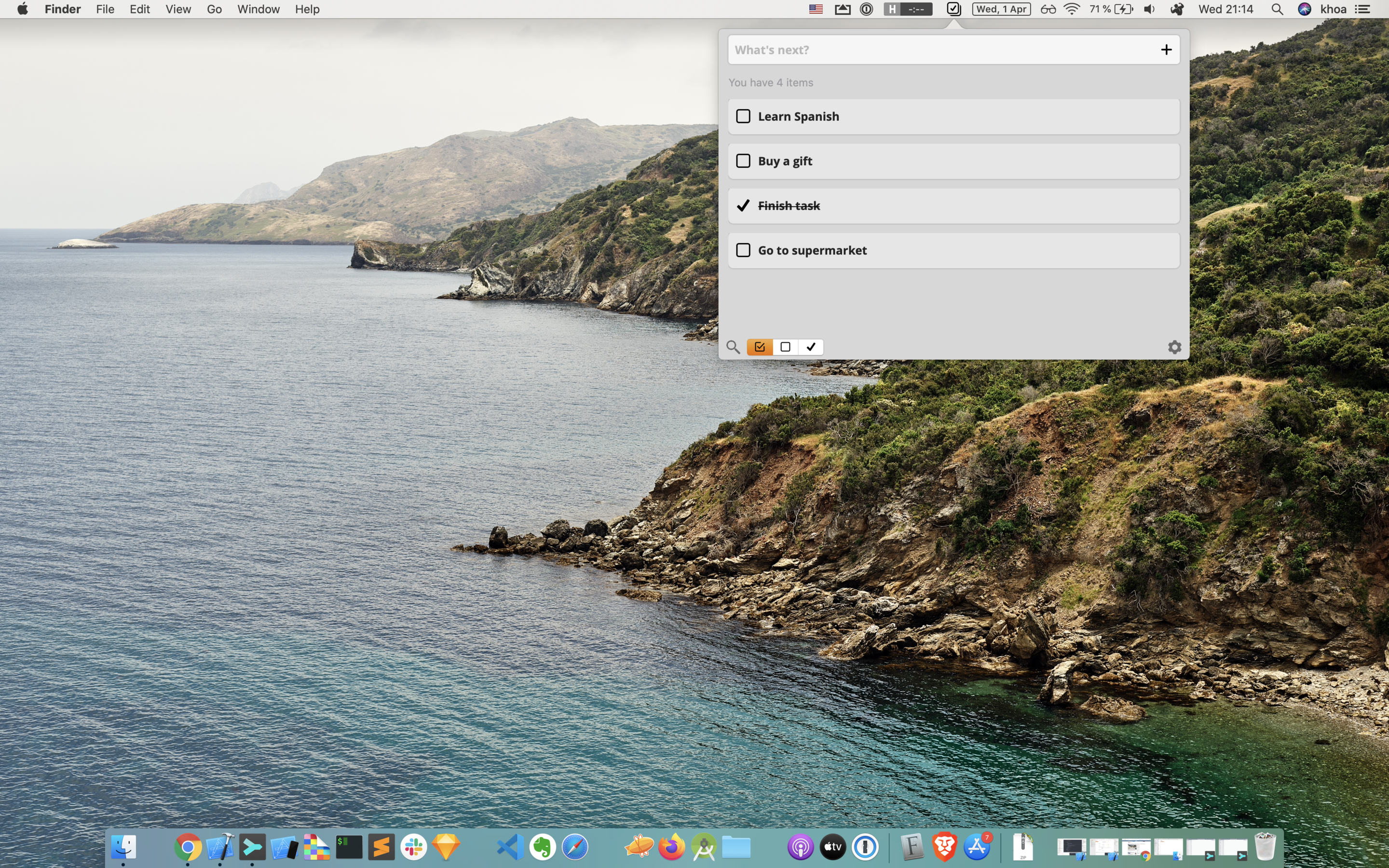Open Visual Studio Code from the dock
The image size is (1389, 868).
click(510, 847)
